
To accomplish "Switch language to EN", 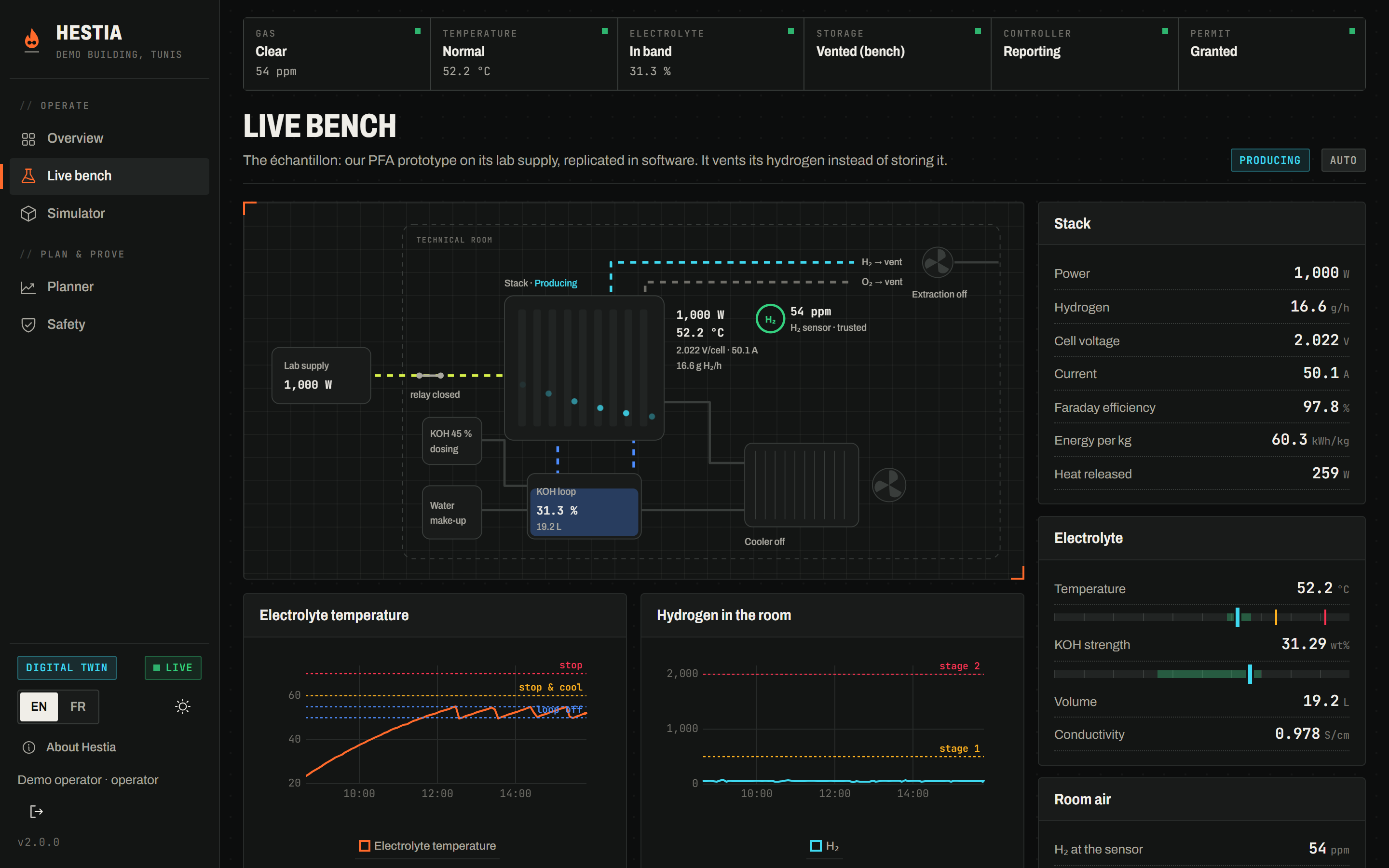I will pyautogui.click(x=39, y=706).
